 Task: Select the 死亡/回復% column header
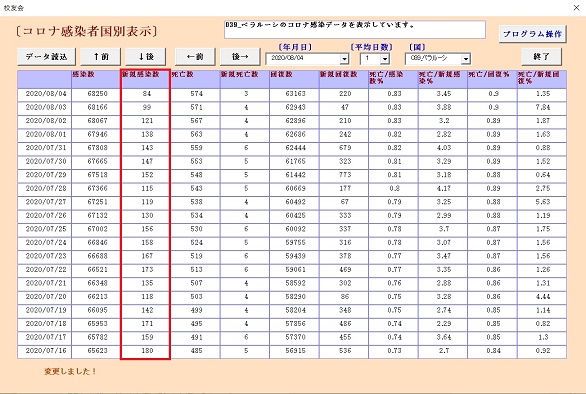[492, 79]
